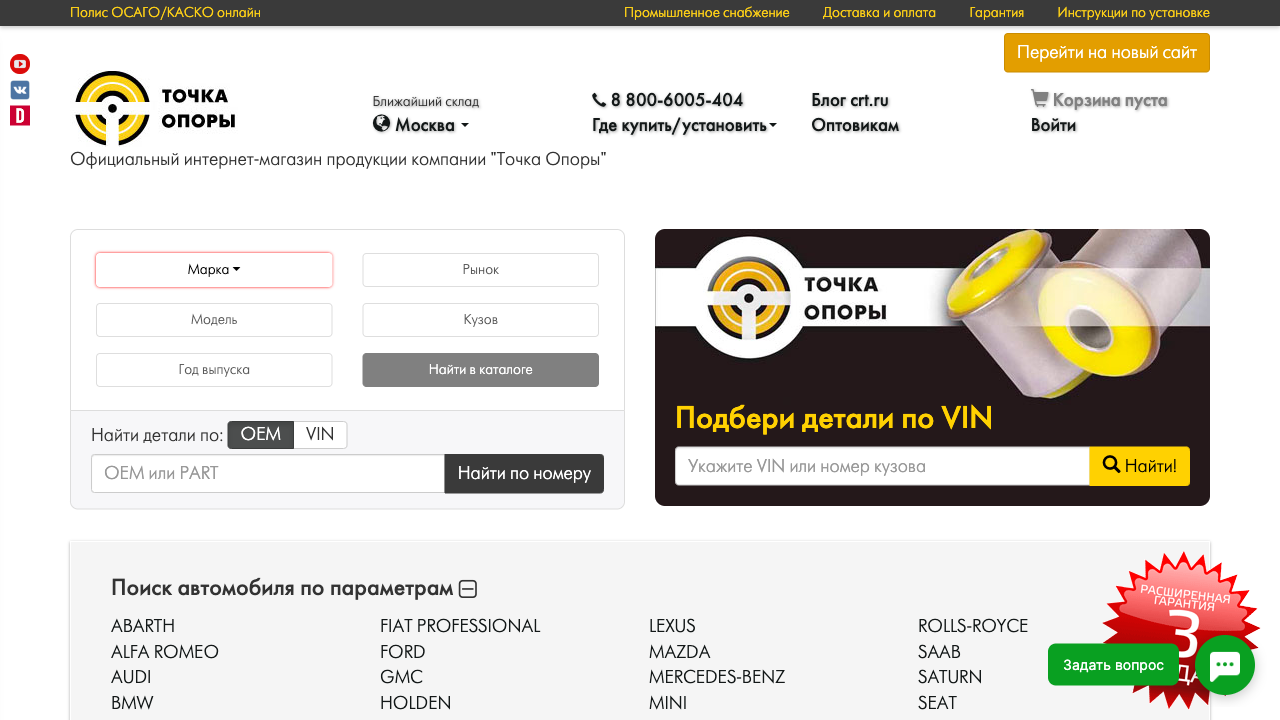Open Доставка и оплата page
Image resolution: width=1280 pixels, height=720 pixels.
pyautogui.click(x=879, y=13)
